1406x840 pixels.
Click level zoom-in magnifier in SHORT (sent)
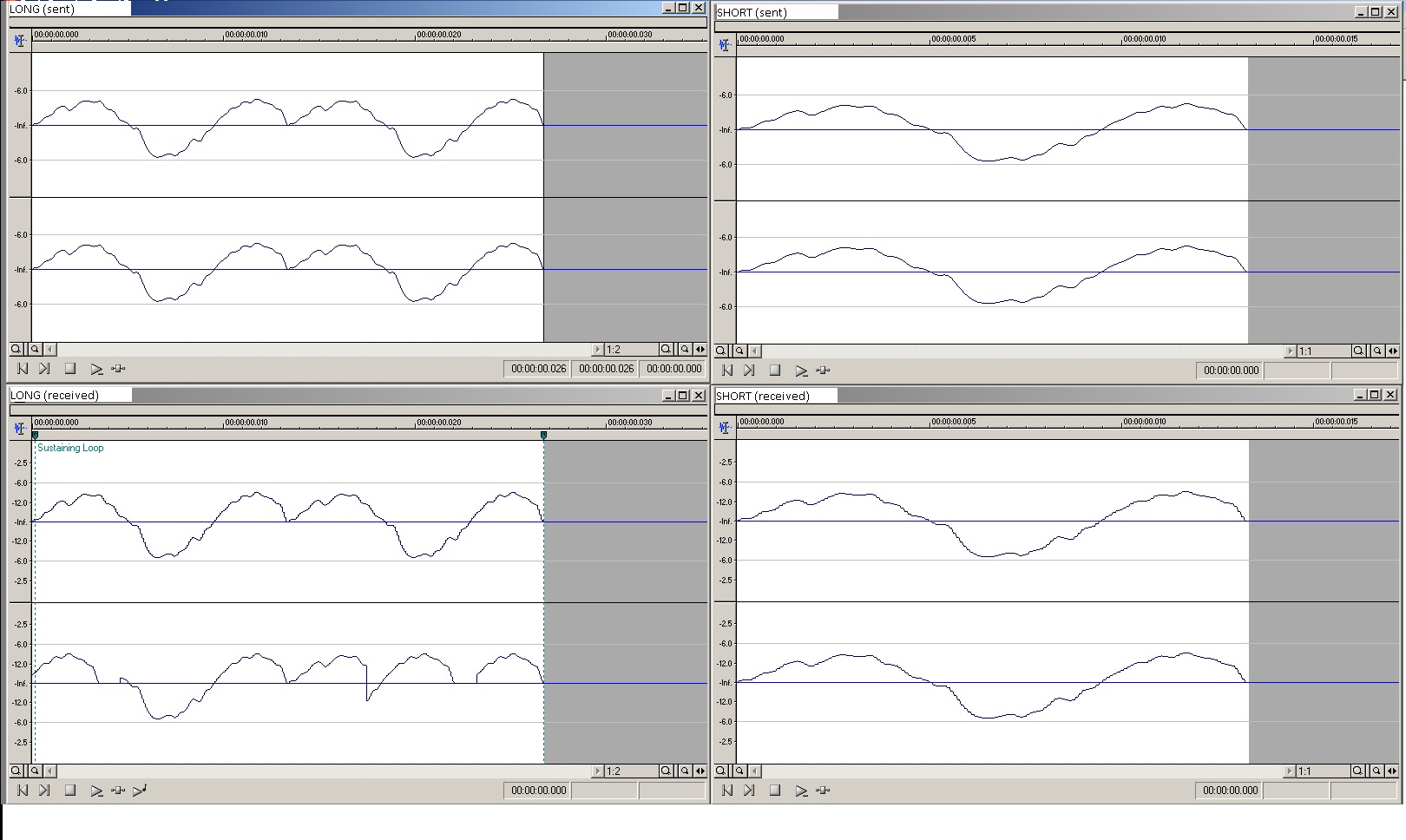pos(721,351)
